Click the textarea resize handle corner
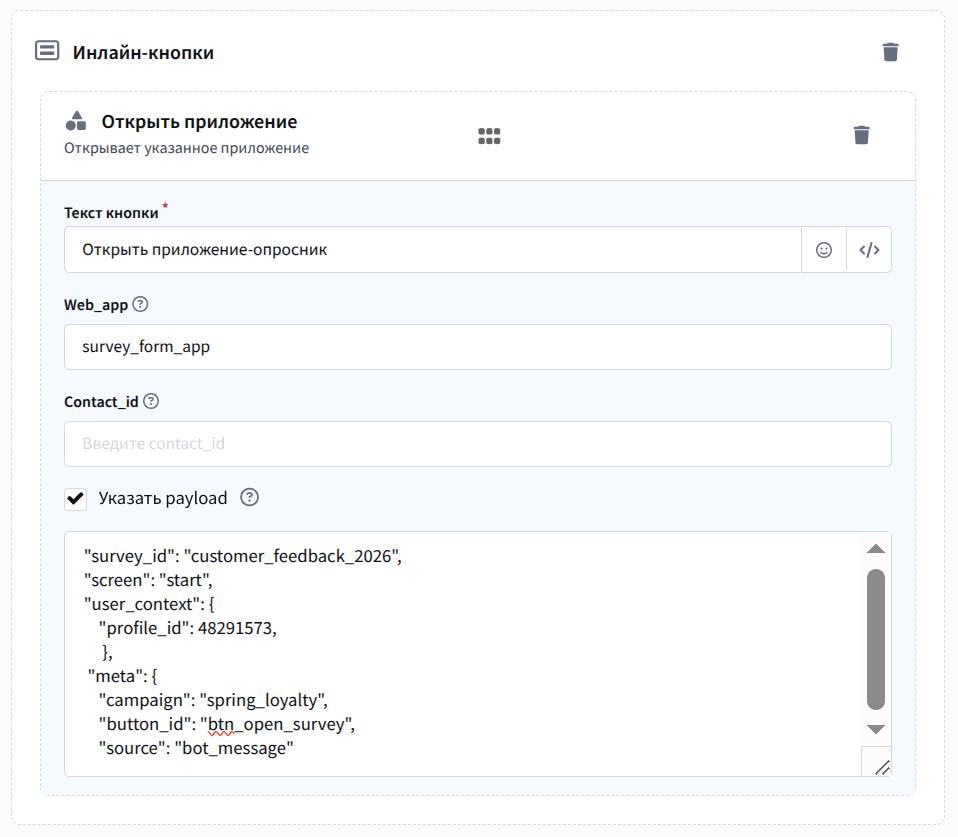Screen dimensions: 958x837 click(880, 766)
